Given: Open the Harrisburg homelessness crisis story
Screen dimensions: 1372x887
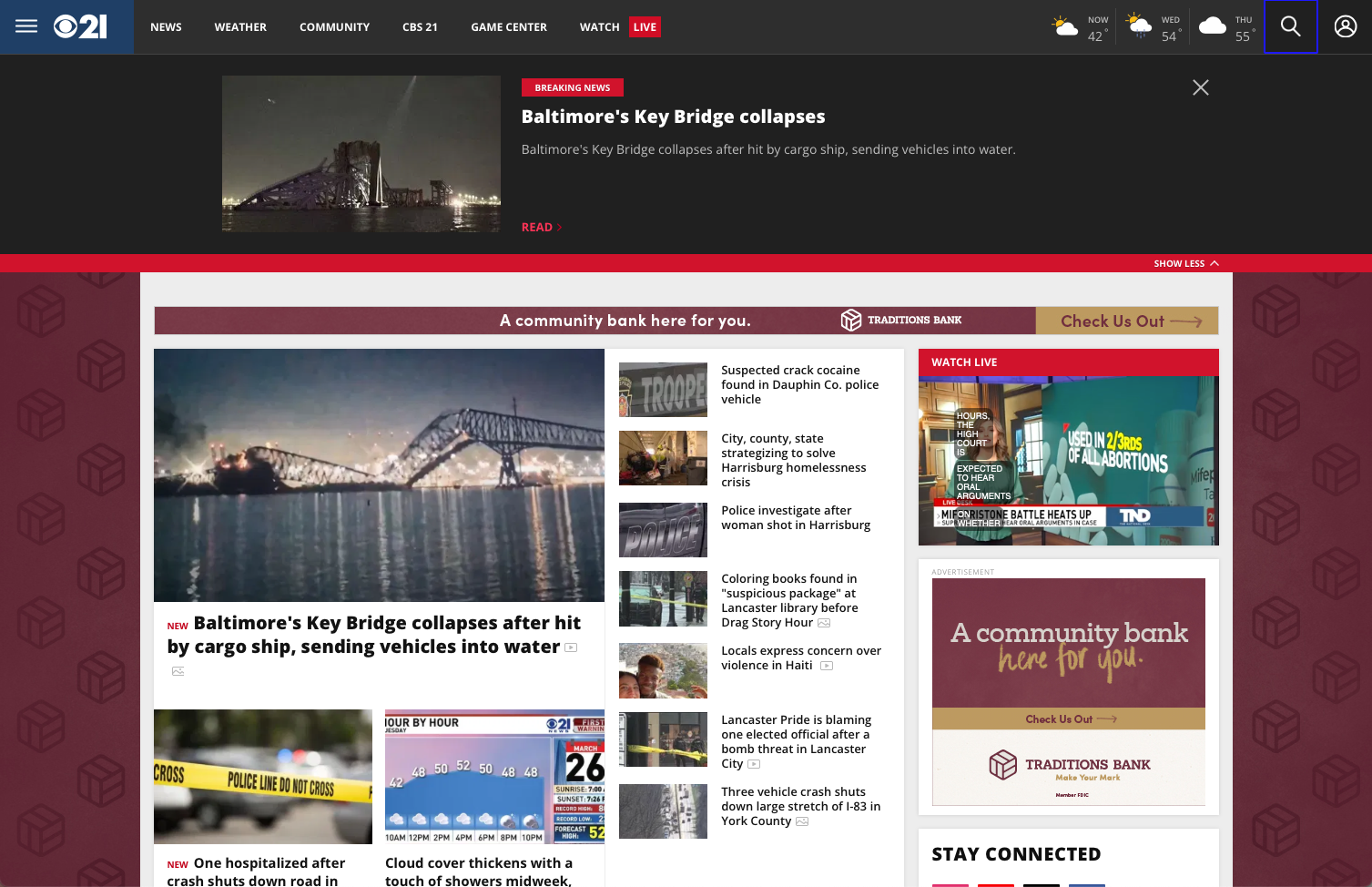Looking at the screenshot, I should tap(794, 460).
